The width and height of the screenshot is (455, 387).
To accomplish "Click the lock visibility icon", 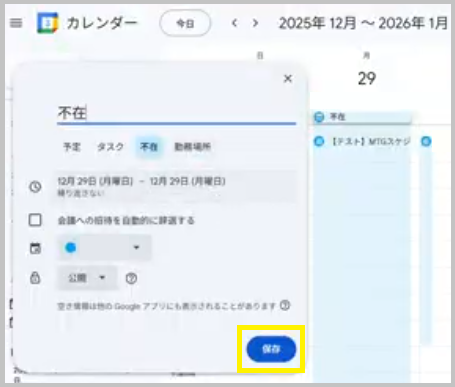I will point(35,278).
